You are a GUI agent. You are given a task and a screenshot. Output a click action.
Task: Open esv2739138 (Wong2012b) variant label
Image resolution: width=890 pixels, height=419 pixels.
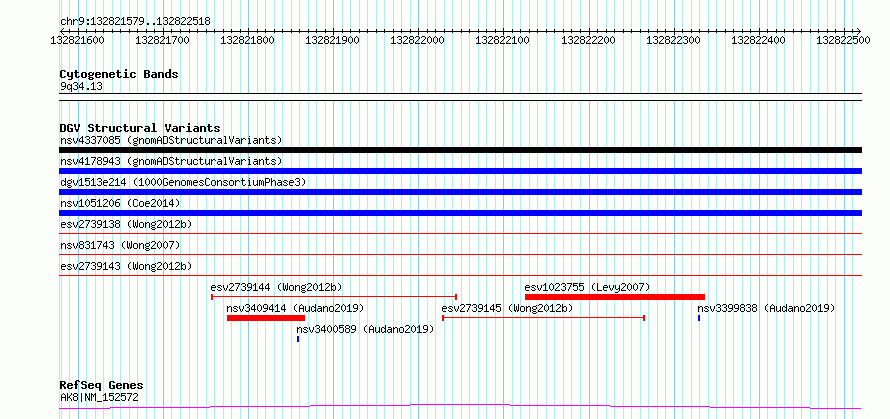coord(126,224)
